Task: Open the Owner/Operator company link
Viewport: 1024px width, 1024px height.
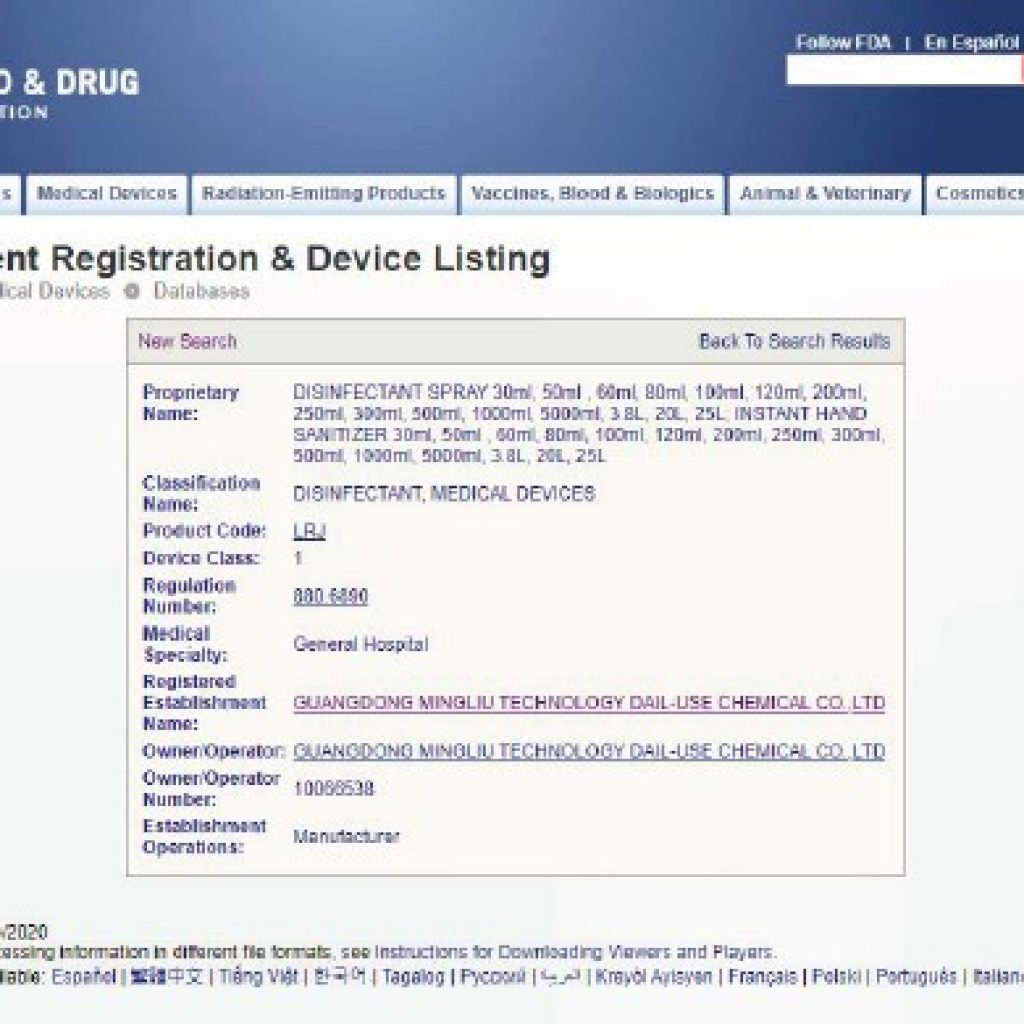Action: (589, 751)
